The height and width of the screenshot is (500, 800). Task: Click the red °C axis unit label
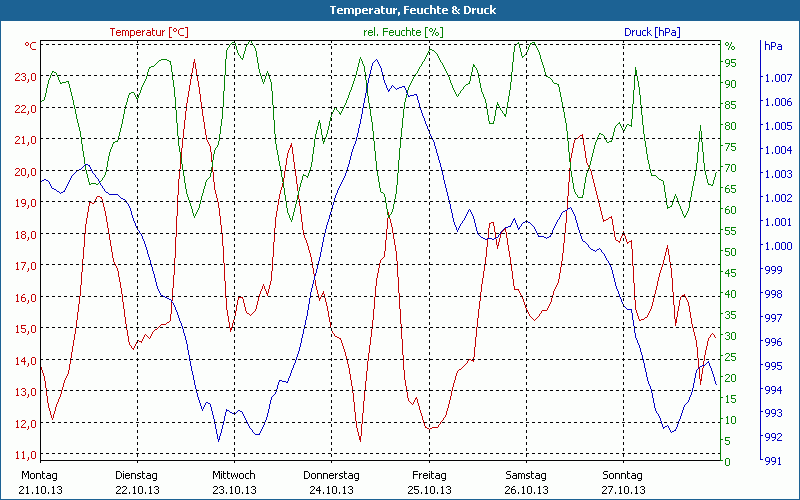click(x=31, y=46)
